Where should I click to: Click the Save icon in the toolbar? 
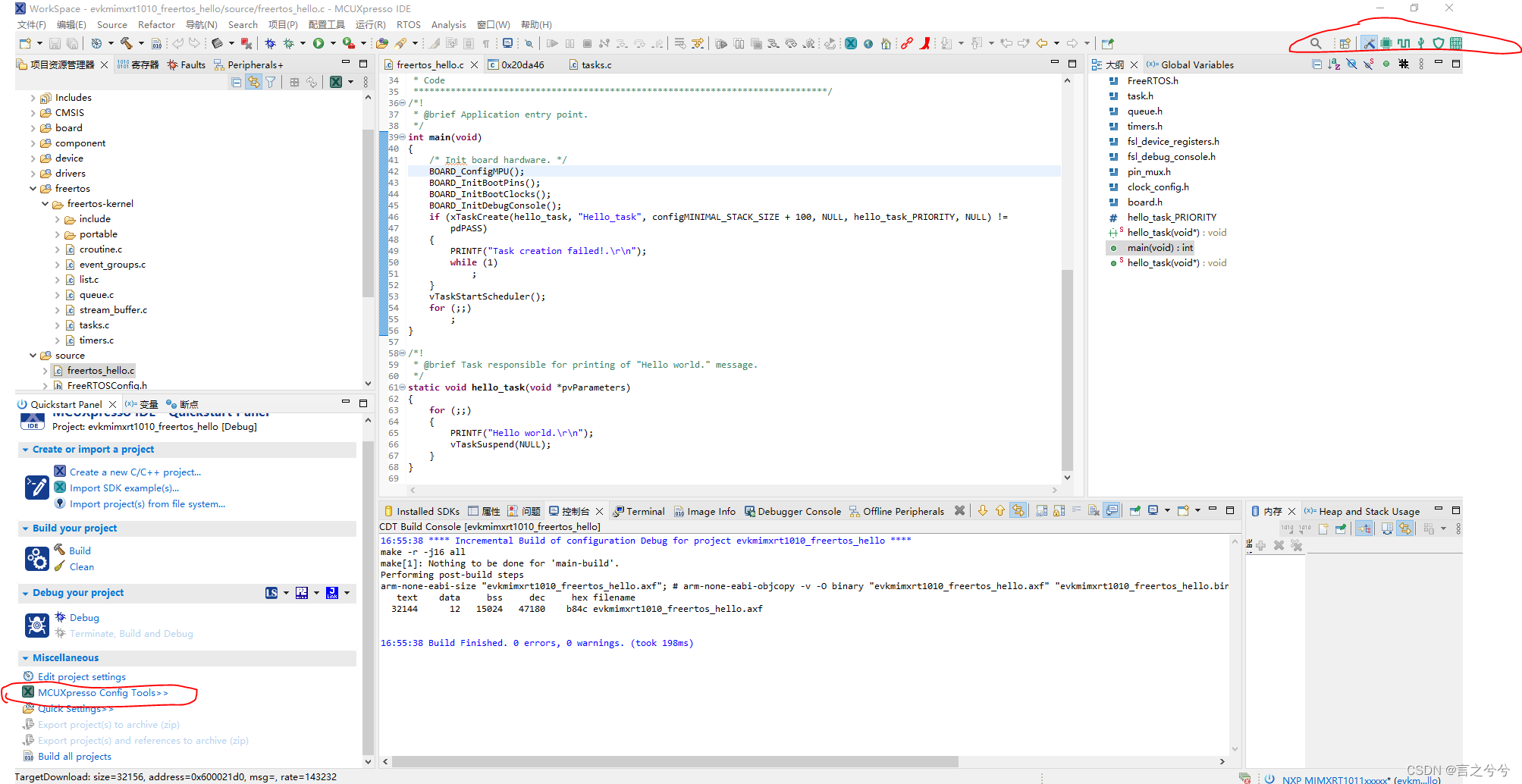pos(55,44)
